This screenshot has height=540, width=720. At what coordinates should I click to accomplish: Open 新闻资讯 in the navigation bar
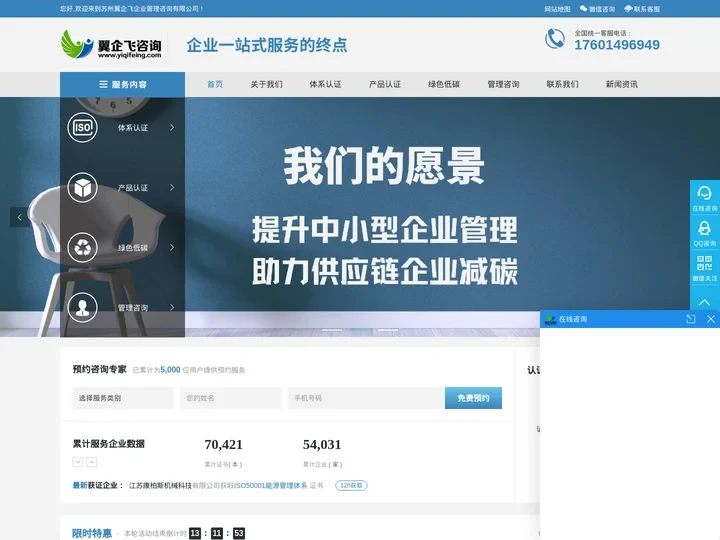(621, 84)
